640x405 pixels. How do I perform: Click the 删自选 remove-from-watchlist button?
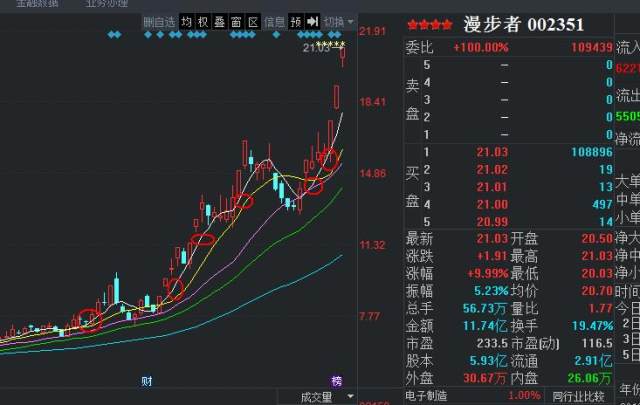[160, 22]
